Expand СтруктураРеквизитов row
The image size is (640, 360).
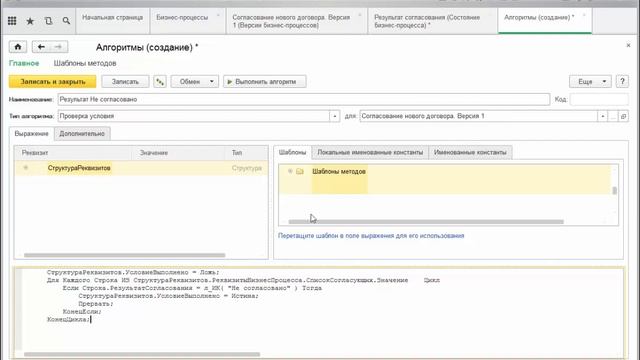[26, 168]
